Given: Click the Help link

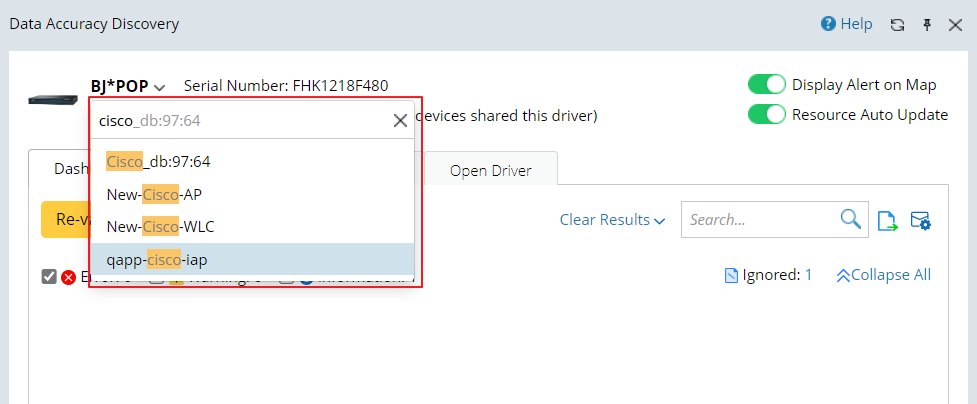Looking at the screenshot, I should (856, 24).
